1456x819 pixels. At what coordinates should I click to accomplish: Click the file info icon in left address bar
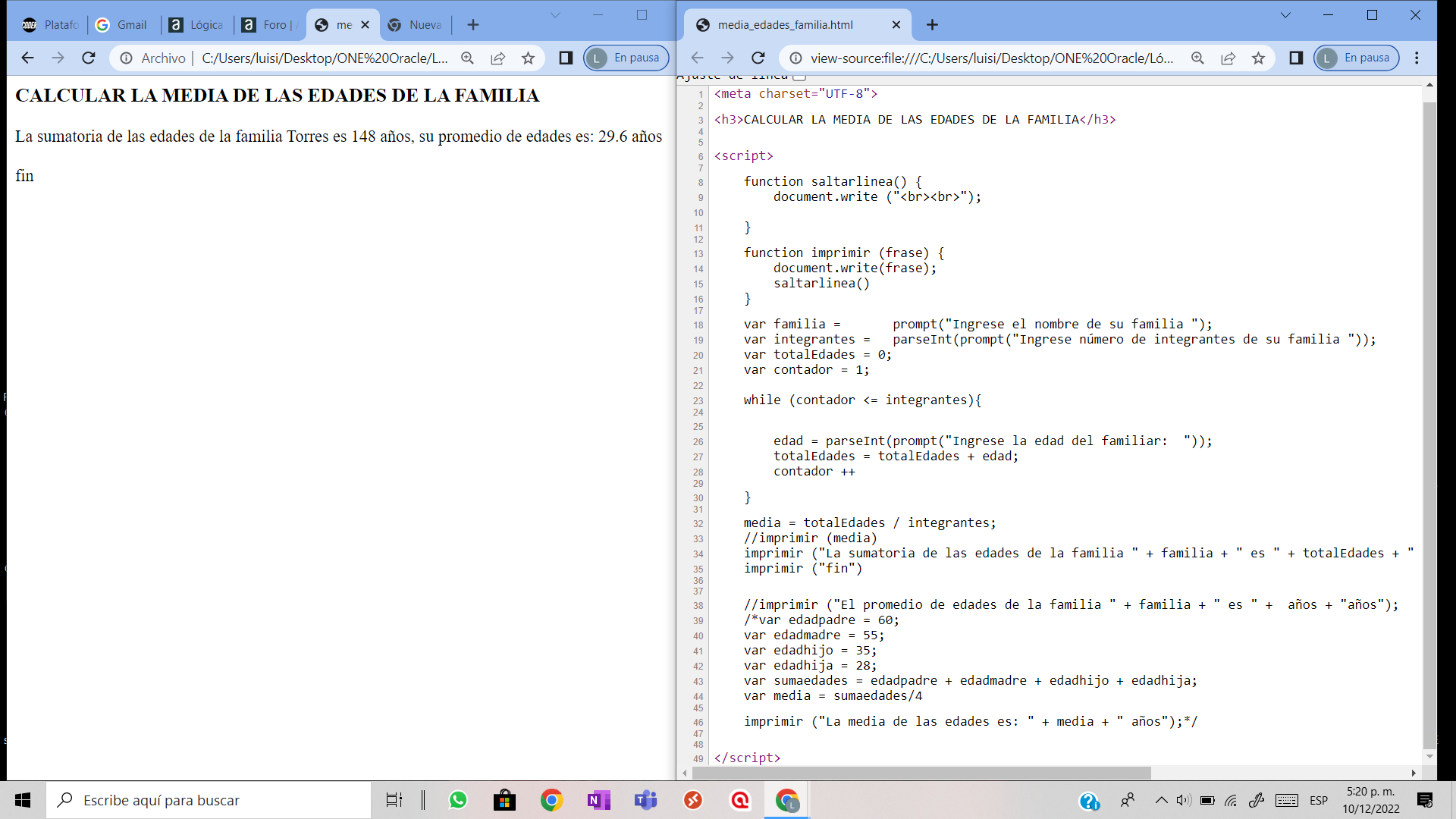tap(126, 58)
